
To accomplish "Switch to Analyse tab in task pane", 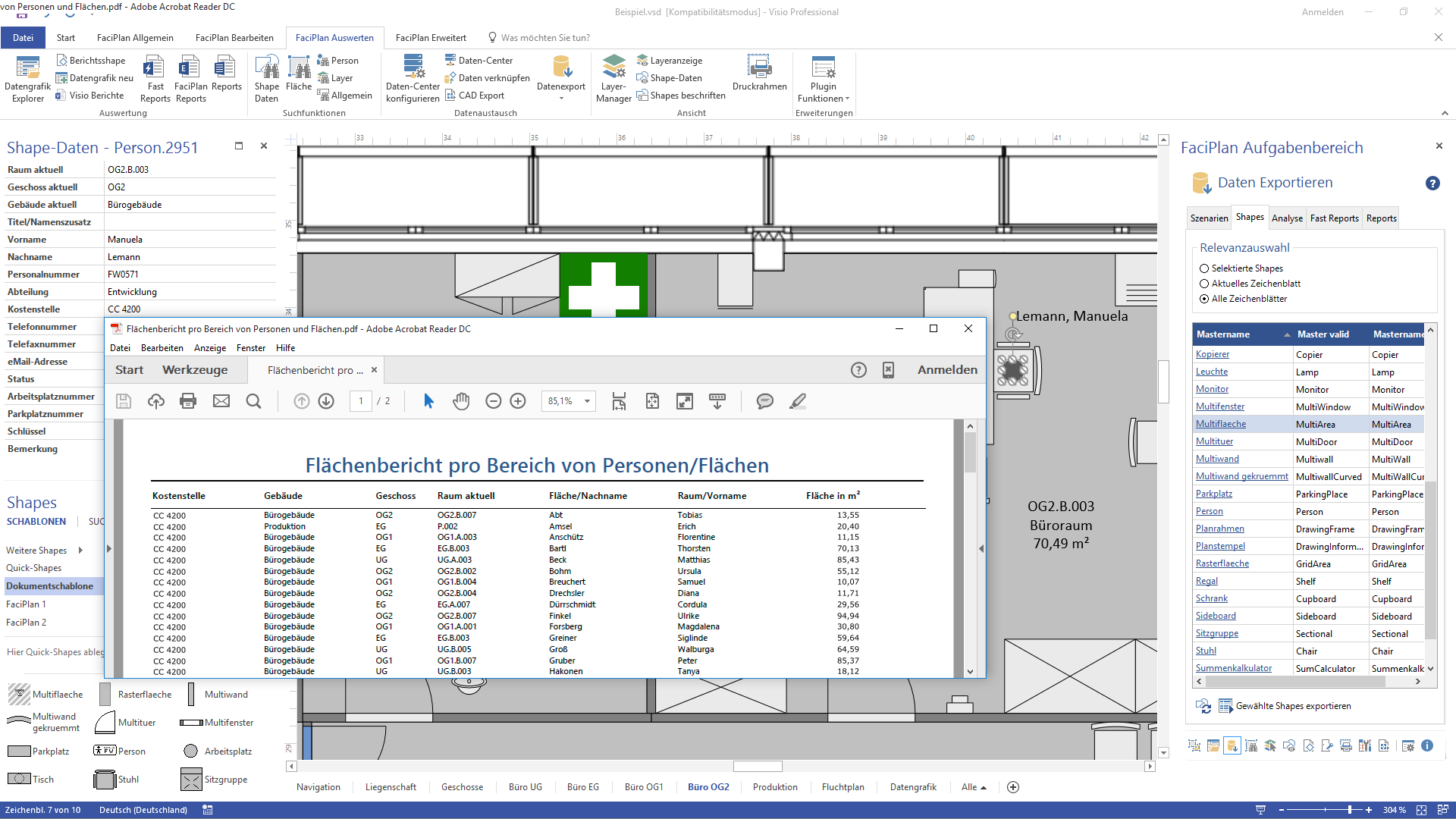I will tap(1287, 218).
